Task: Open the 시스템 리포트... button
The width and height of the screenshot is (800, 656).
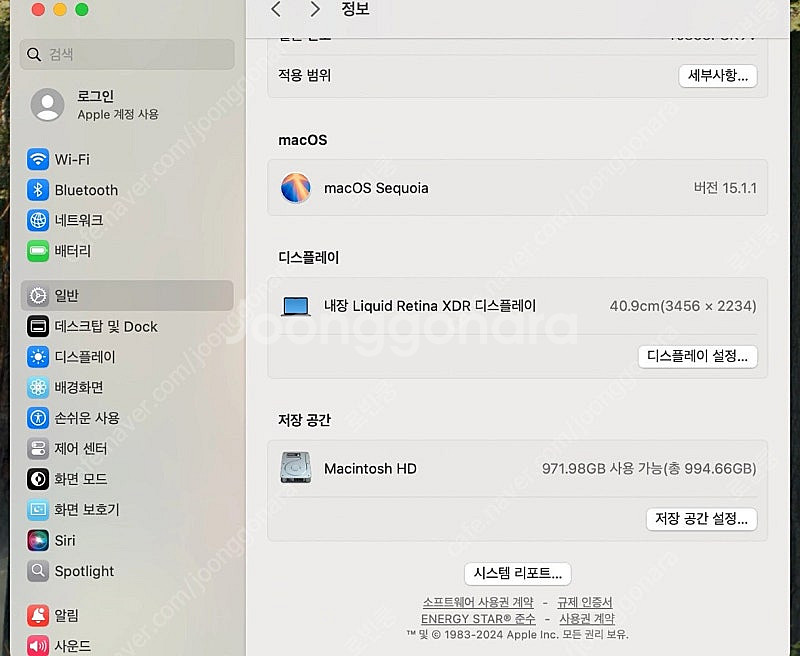Action: (x=518, y=574)
